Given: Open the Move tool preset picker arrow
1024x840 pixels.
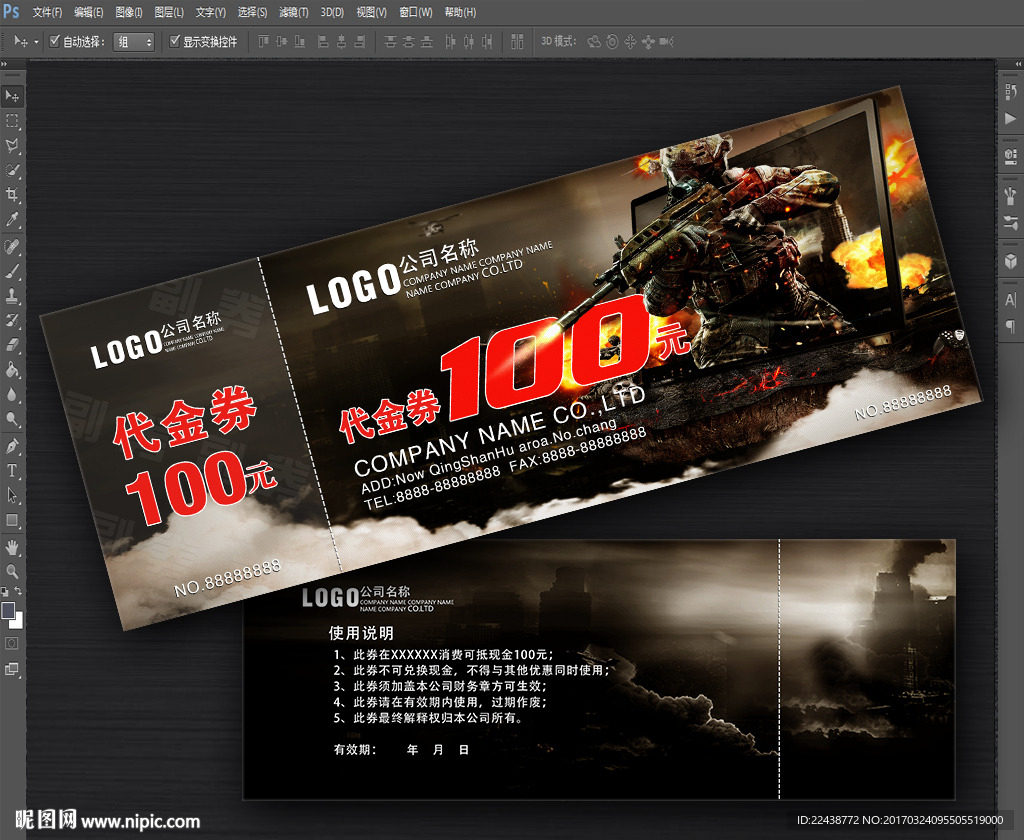Looking at the screenshot, I should click(36, 42).
